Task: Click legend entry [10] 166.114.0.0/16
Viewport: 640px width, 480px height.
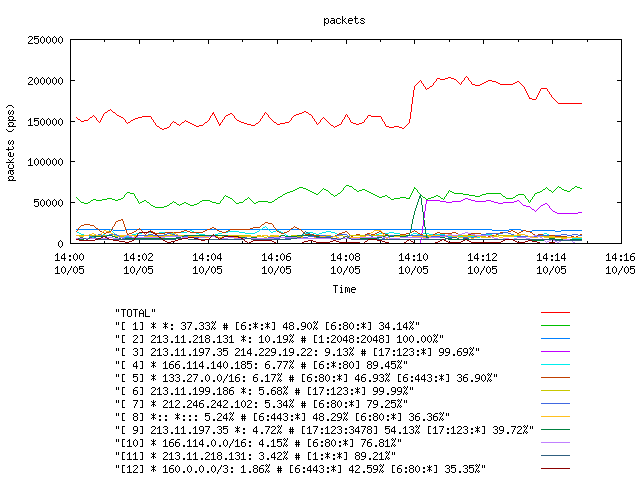Action: tap(258, 443)
